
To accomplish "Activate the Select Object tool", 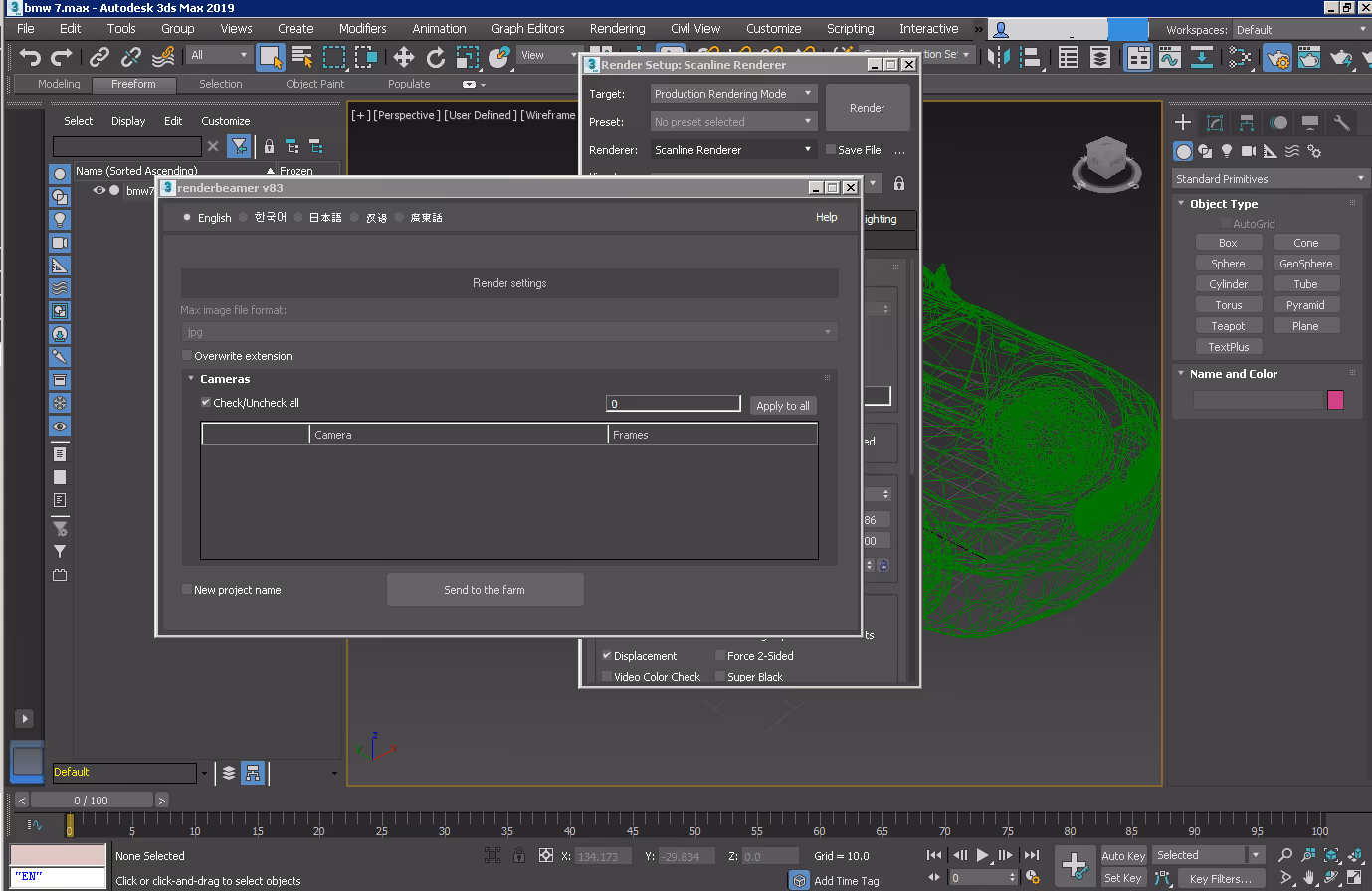I will point(271,57).
